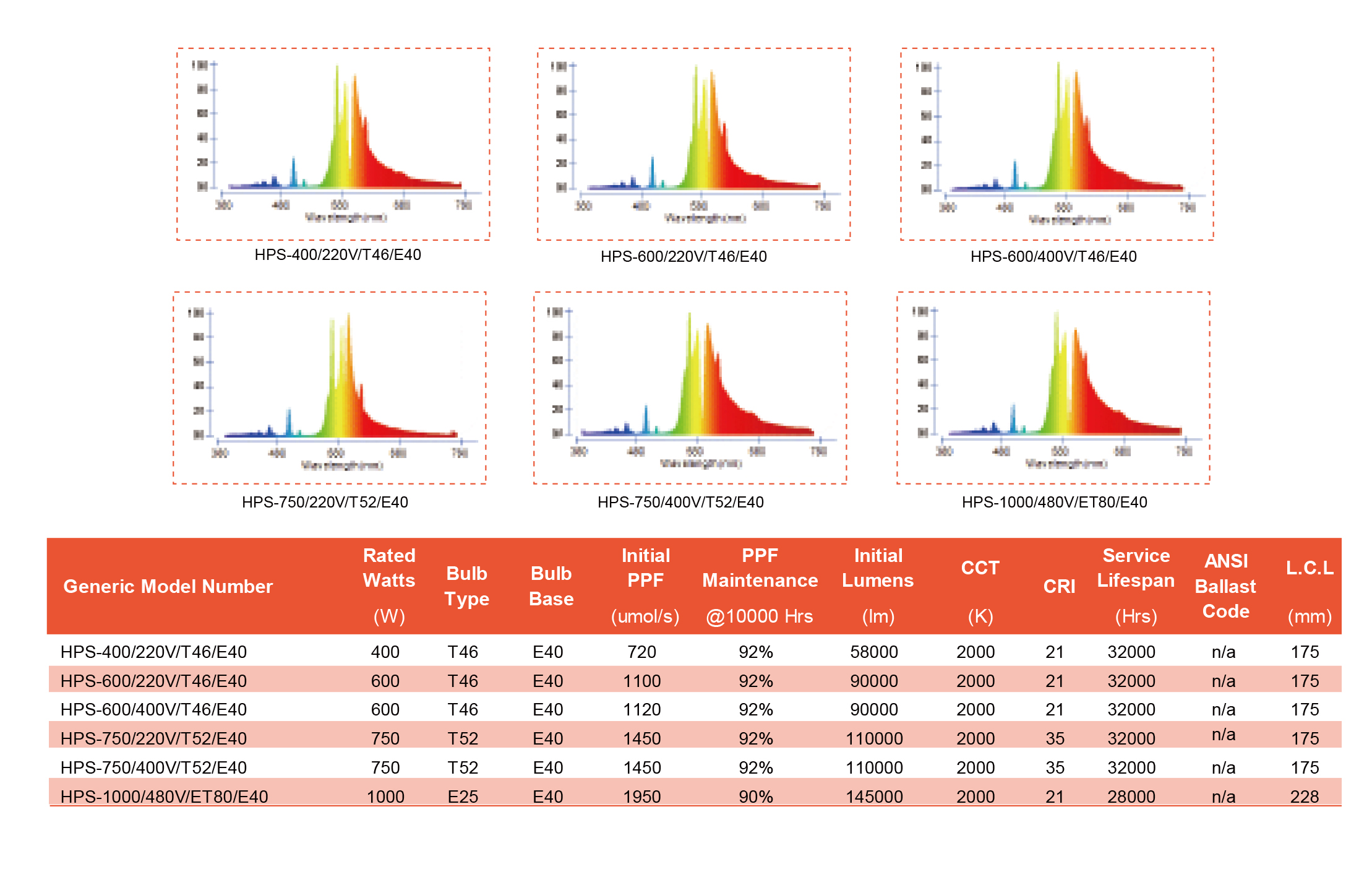The image size is (1372, 877).
Task: Click the E25 bulb type cell
Action: click(x=463, y=797)
